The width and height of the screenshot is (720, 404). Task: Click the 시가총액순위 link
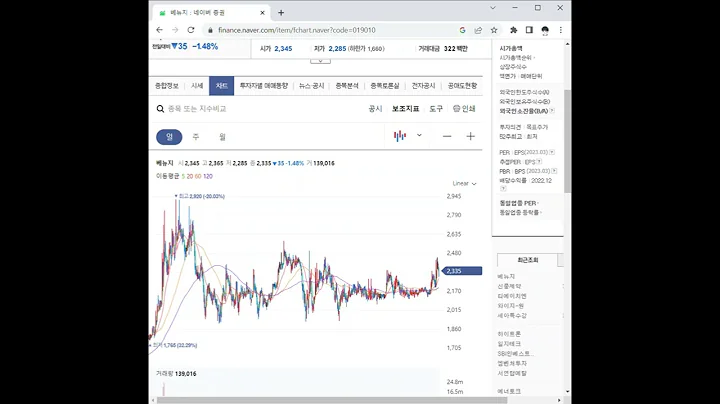(x=517, y=58)
